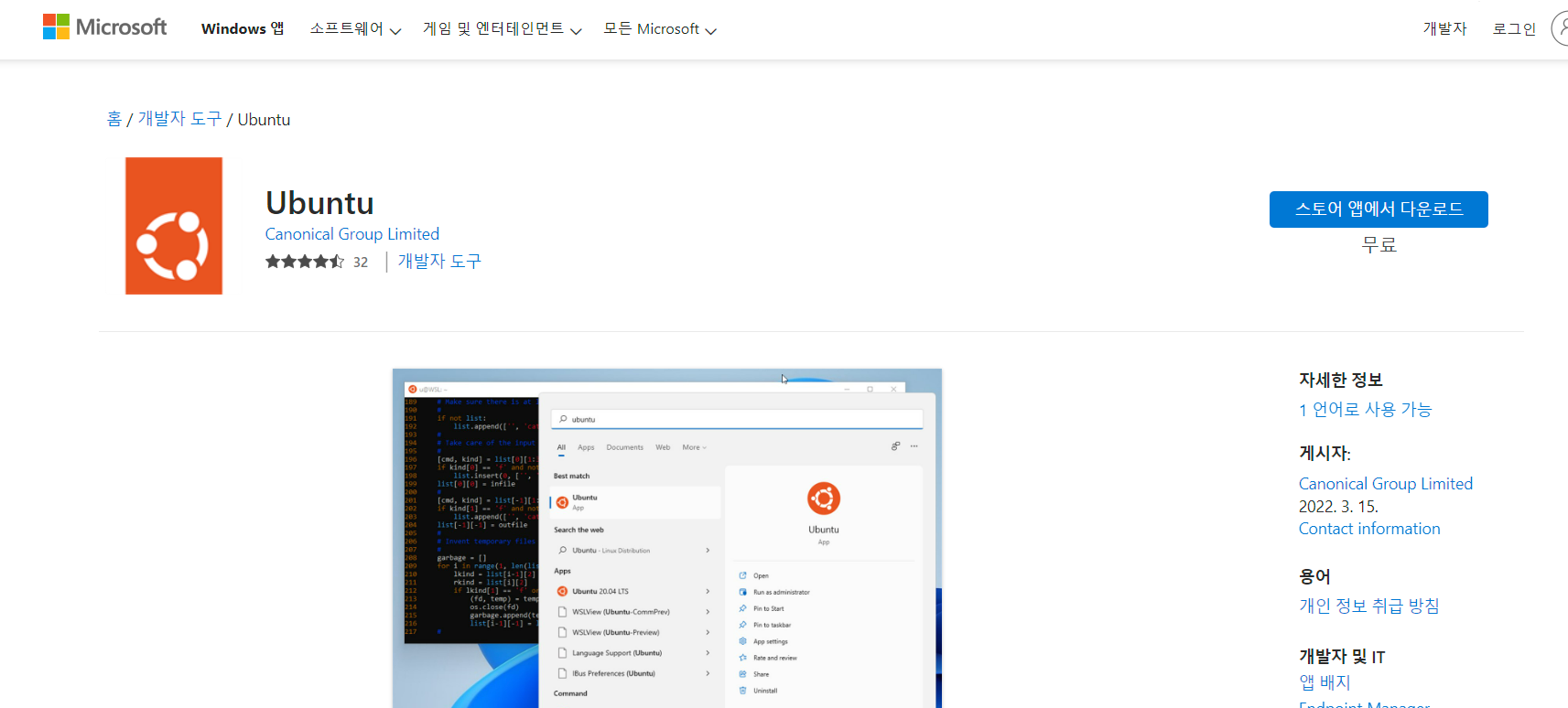The width and height of the screenshot is (1568, 708).
Task: Click 로그인 in the header
Action: pos(1514,28)
